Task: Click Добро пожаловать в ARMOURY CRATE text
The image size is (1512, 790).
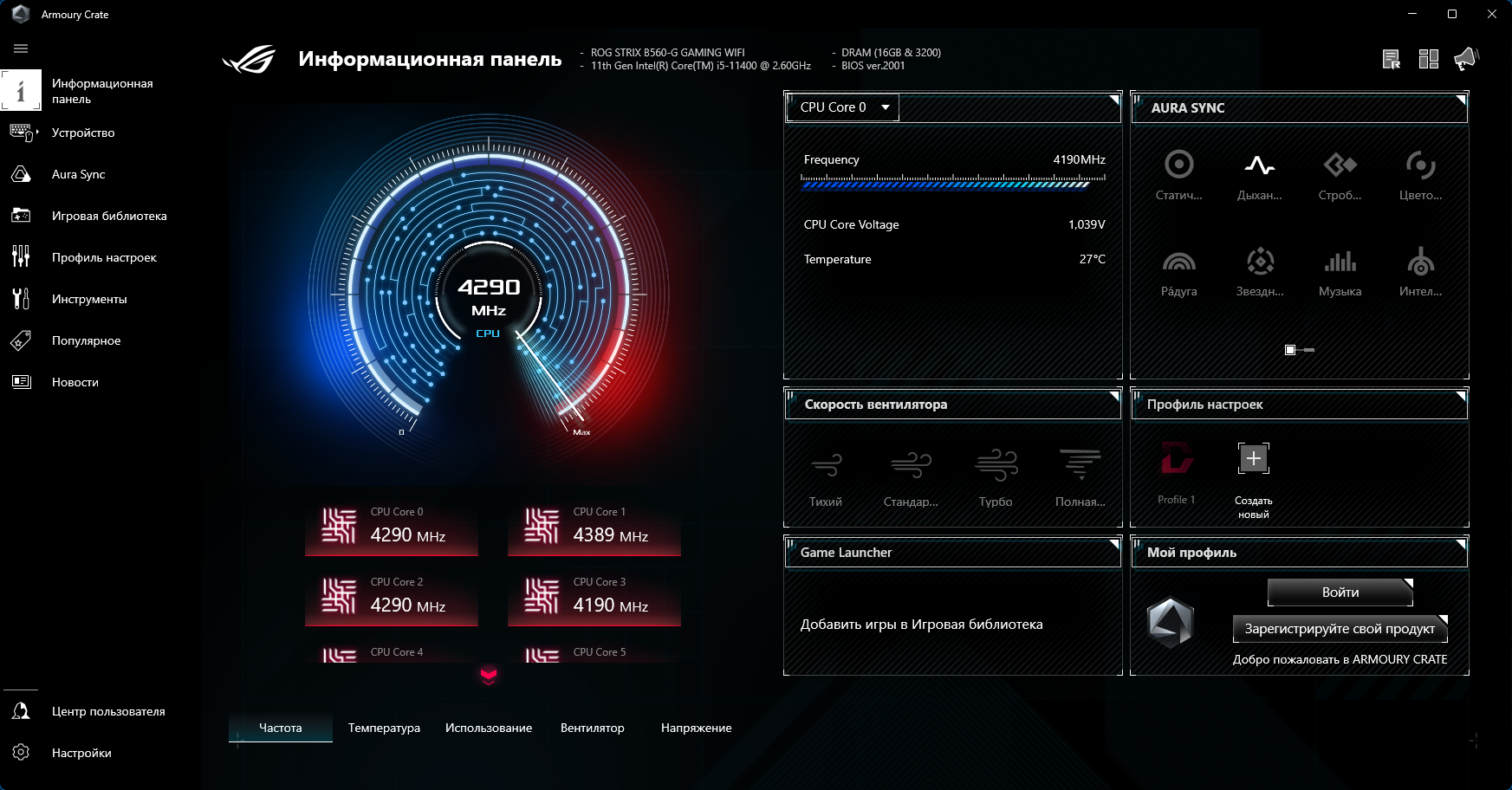Action: tap(1340, 659)
